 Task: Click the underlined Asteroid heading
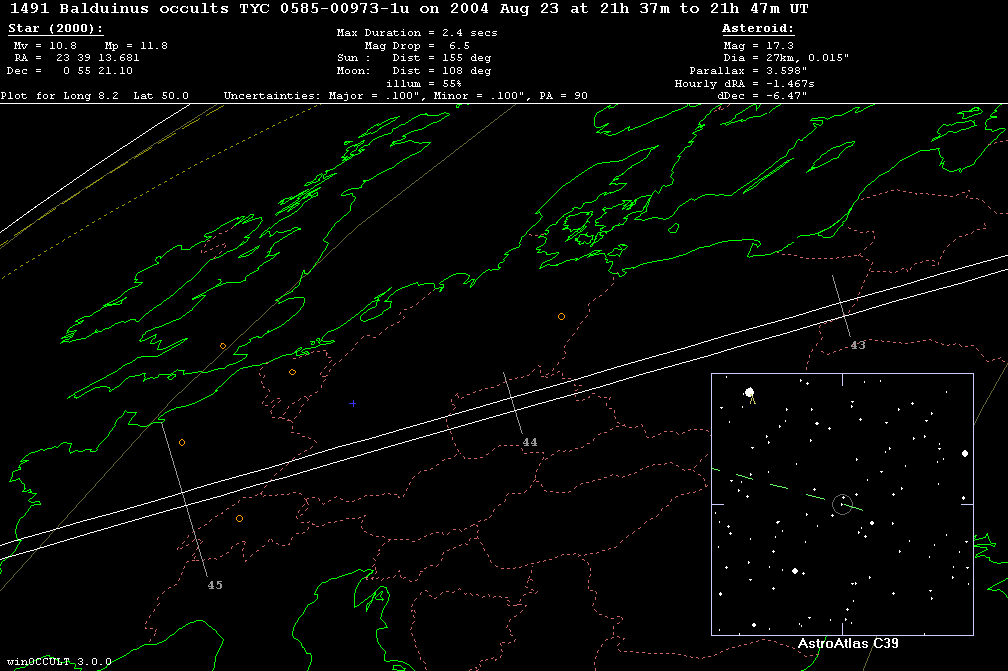point(758,29)
